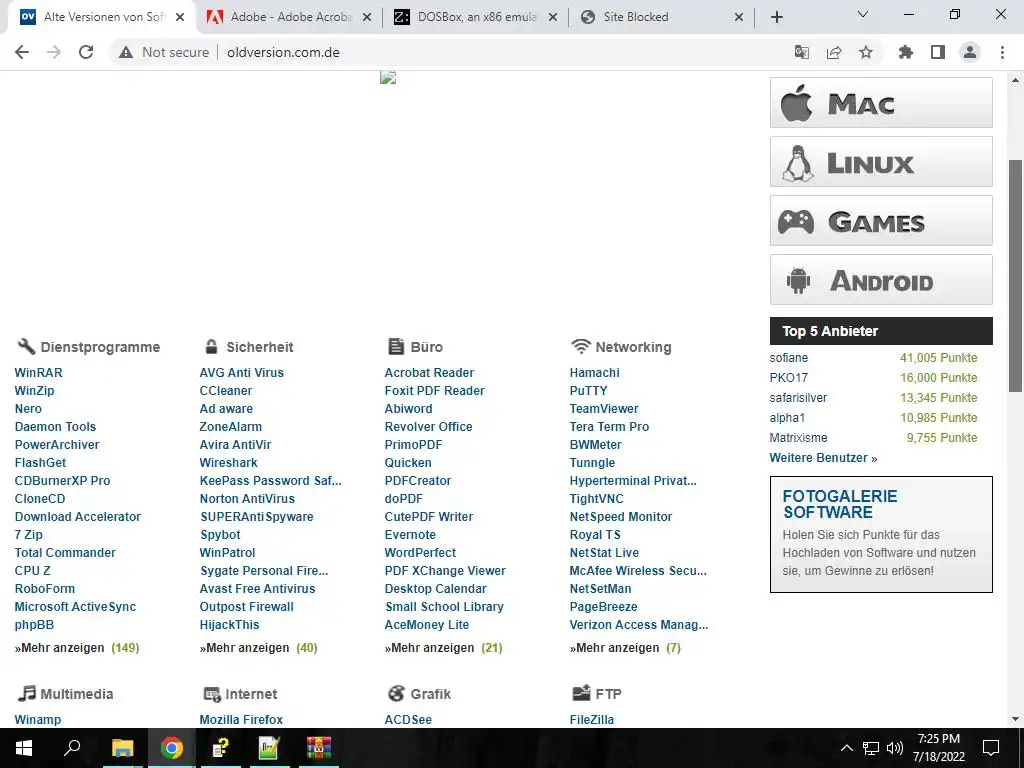Open the Weitere Benutzer link
1024x768 pixels.
coord(823,458)
